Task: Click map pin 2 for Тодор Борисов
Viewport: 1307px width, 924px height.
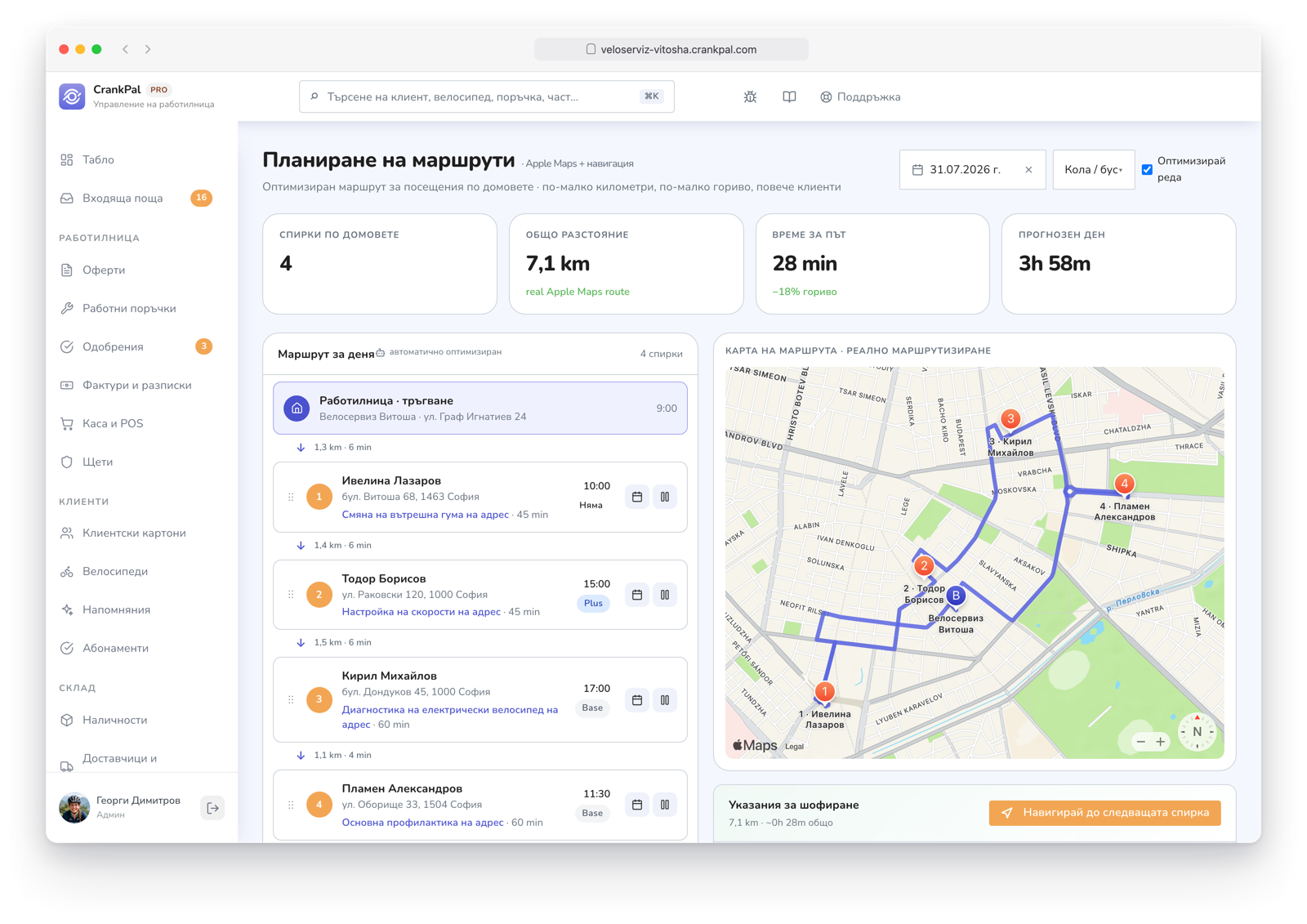Action: pos(924,565)
